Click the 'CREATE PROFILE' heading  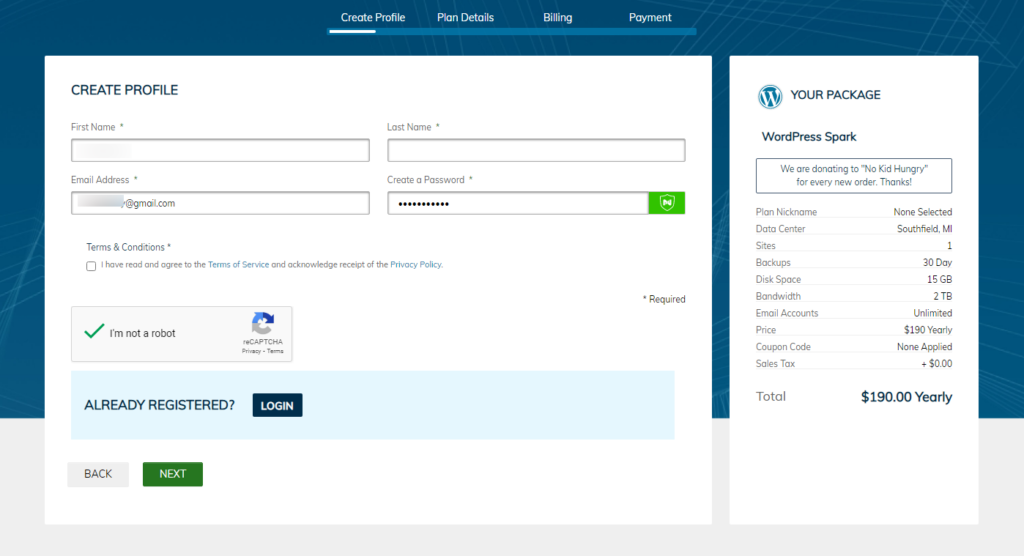pos(124,90)
